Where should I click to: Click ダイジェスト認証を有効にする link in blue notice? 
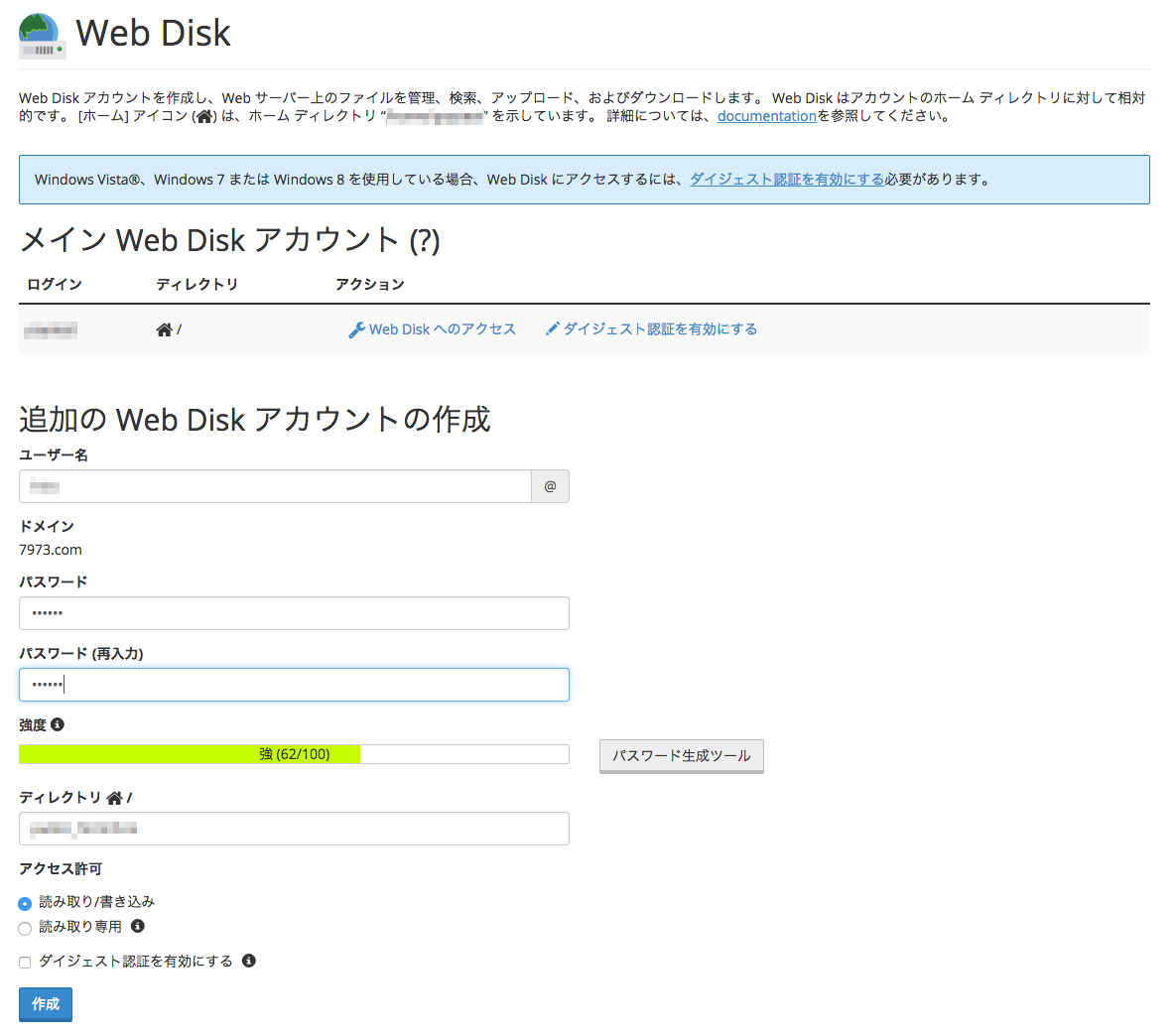point(786,180)
